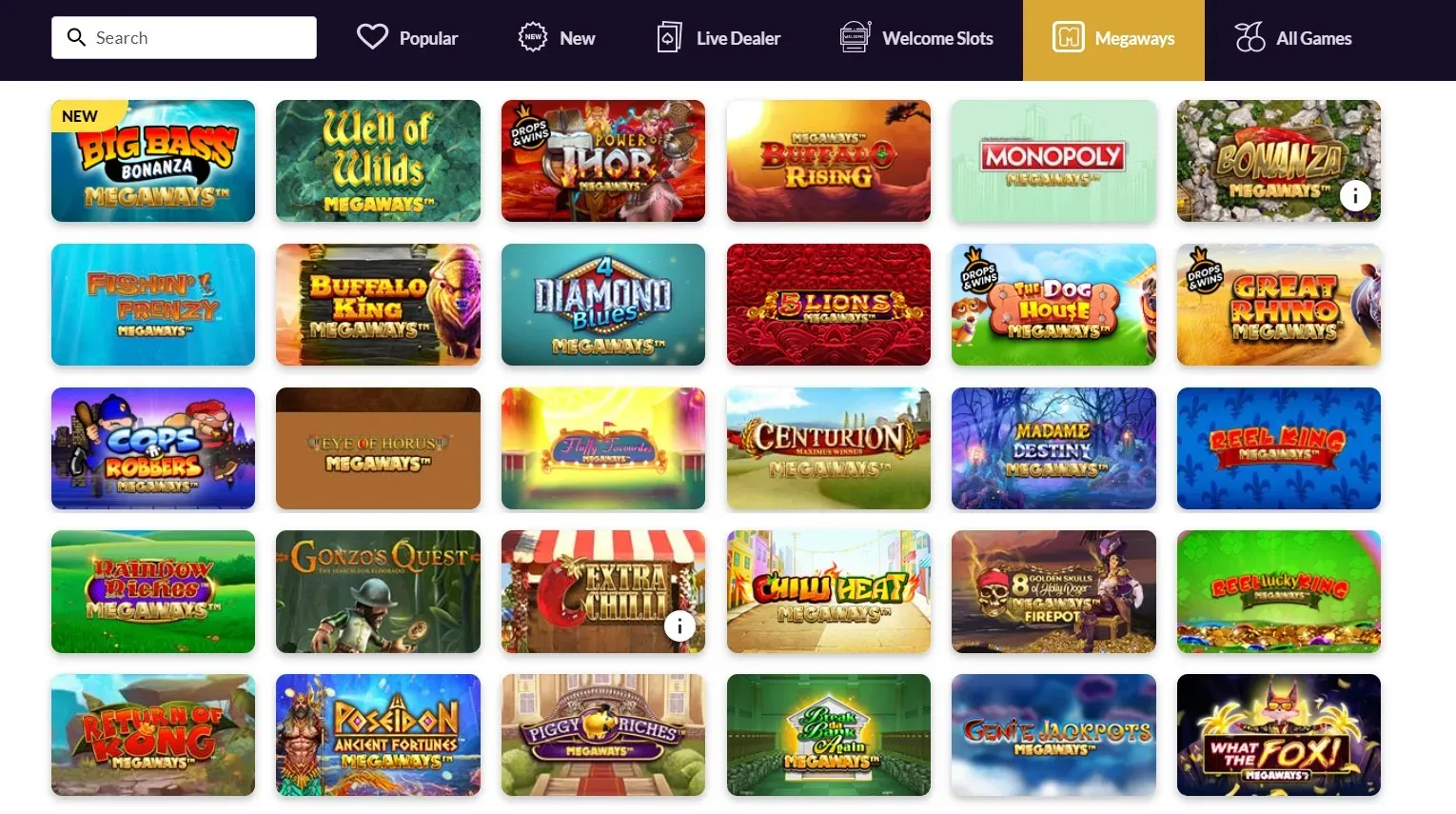The width and height of the screenshot is (1456, 814).
Task: Select the All Games tab
Action: pos(1293,38)
